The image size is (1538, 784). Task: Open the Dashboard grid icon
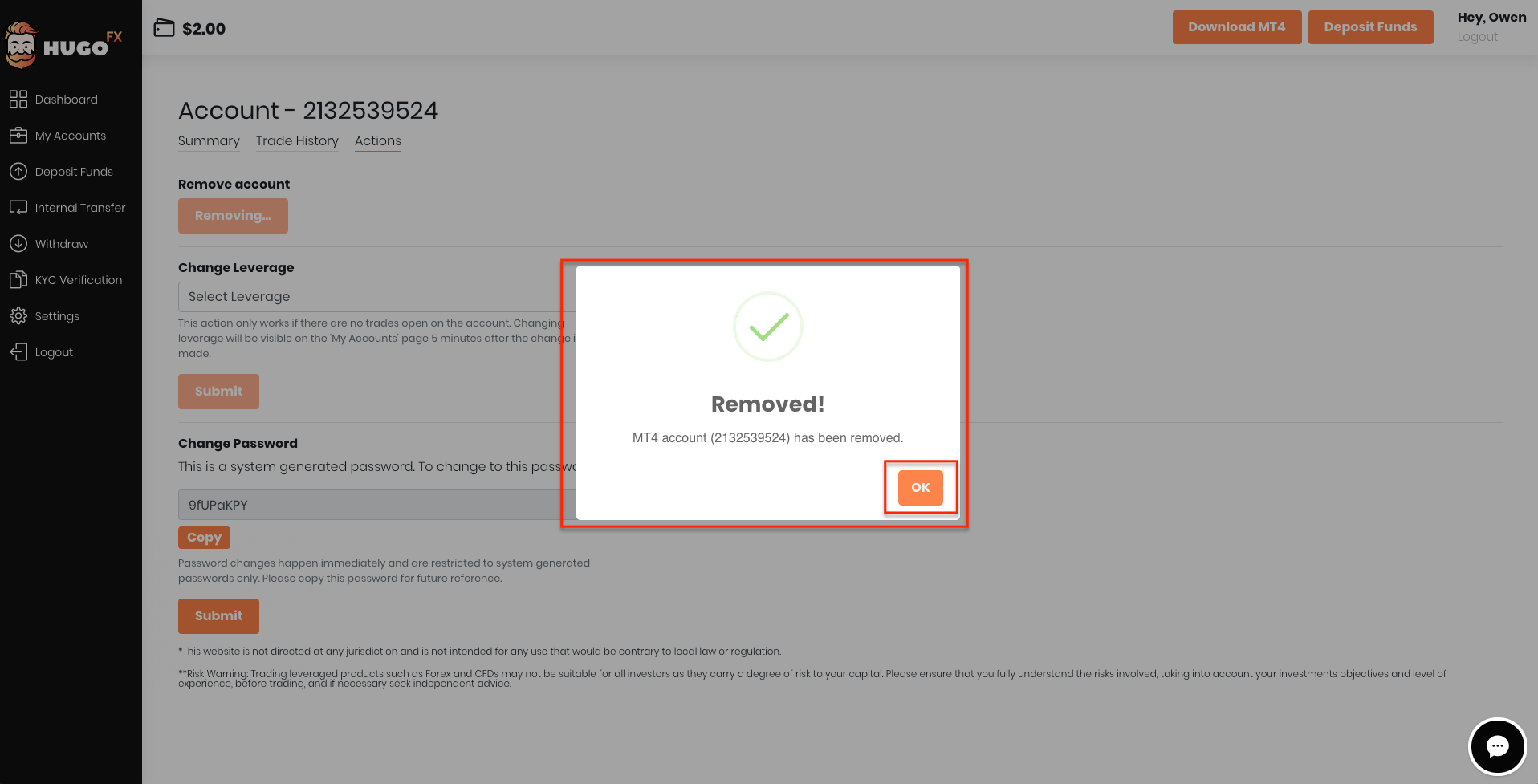18,100
